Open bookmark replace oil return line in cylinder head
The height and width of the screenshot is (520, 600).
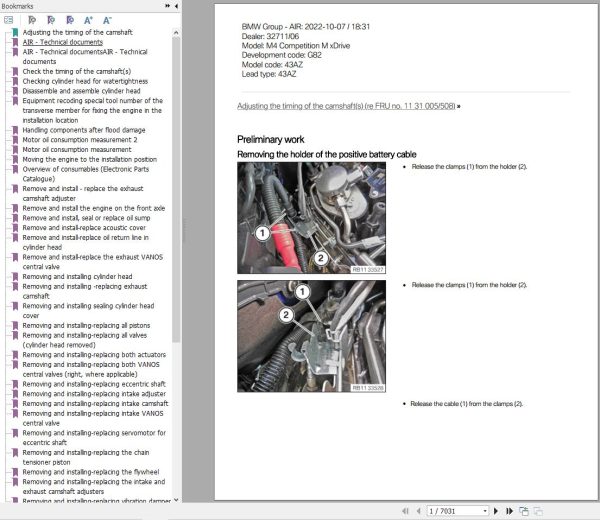(x=86, y=242)
